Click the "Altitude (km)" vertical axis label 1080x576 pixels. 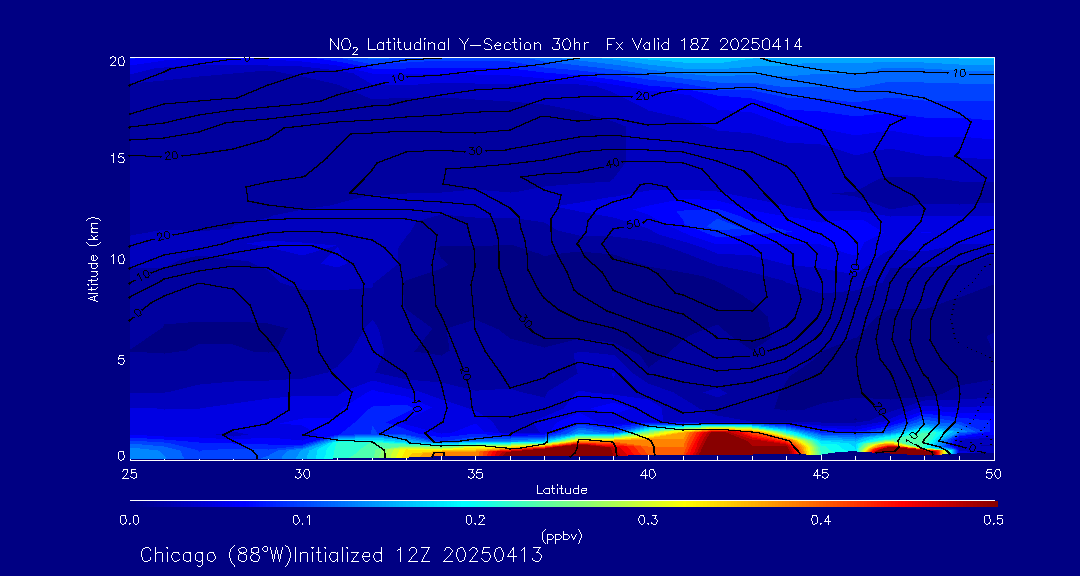coord(93,258)
